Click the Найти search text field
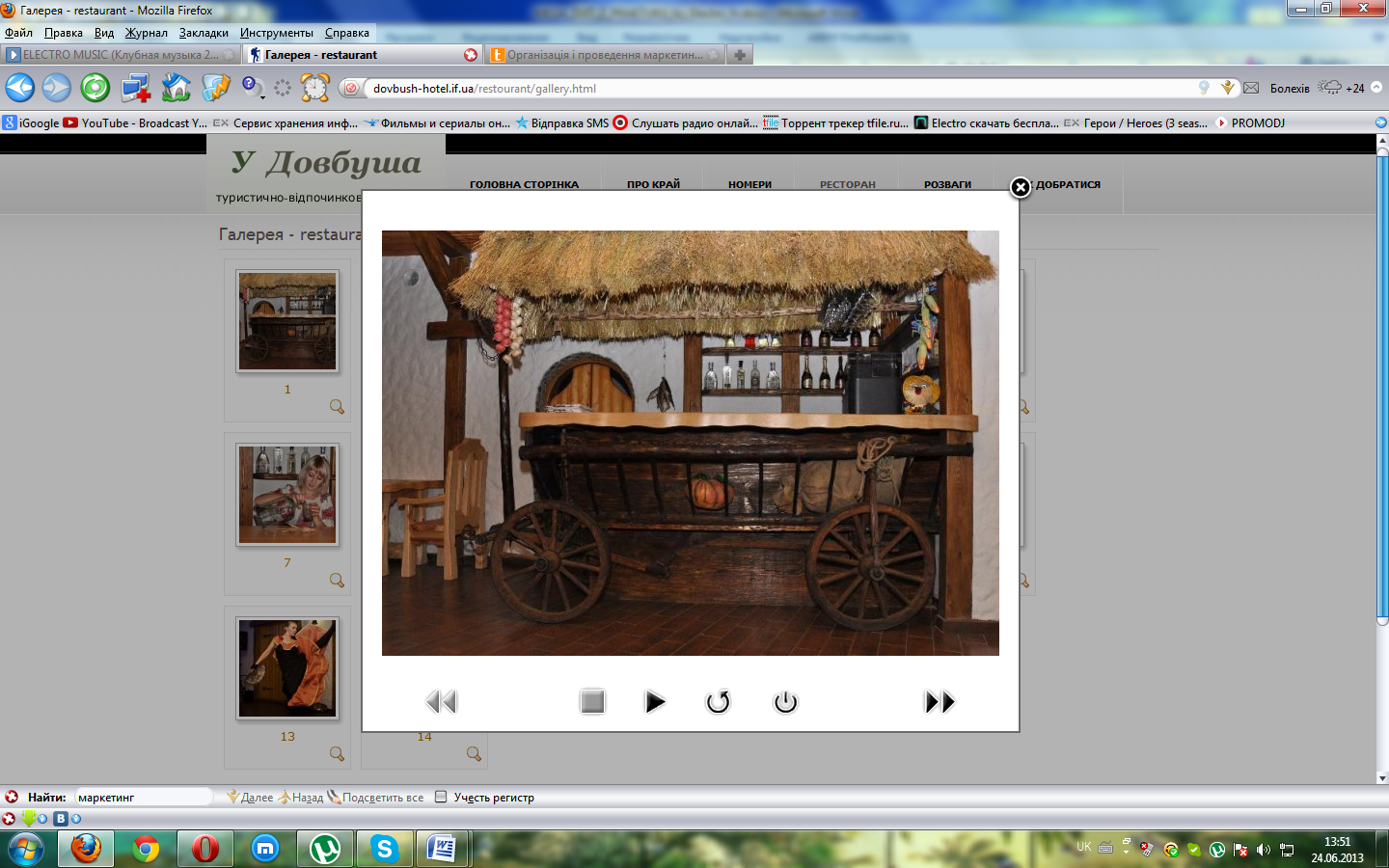This screenshot has height=868, width=1389. pos(143,797)
